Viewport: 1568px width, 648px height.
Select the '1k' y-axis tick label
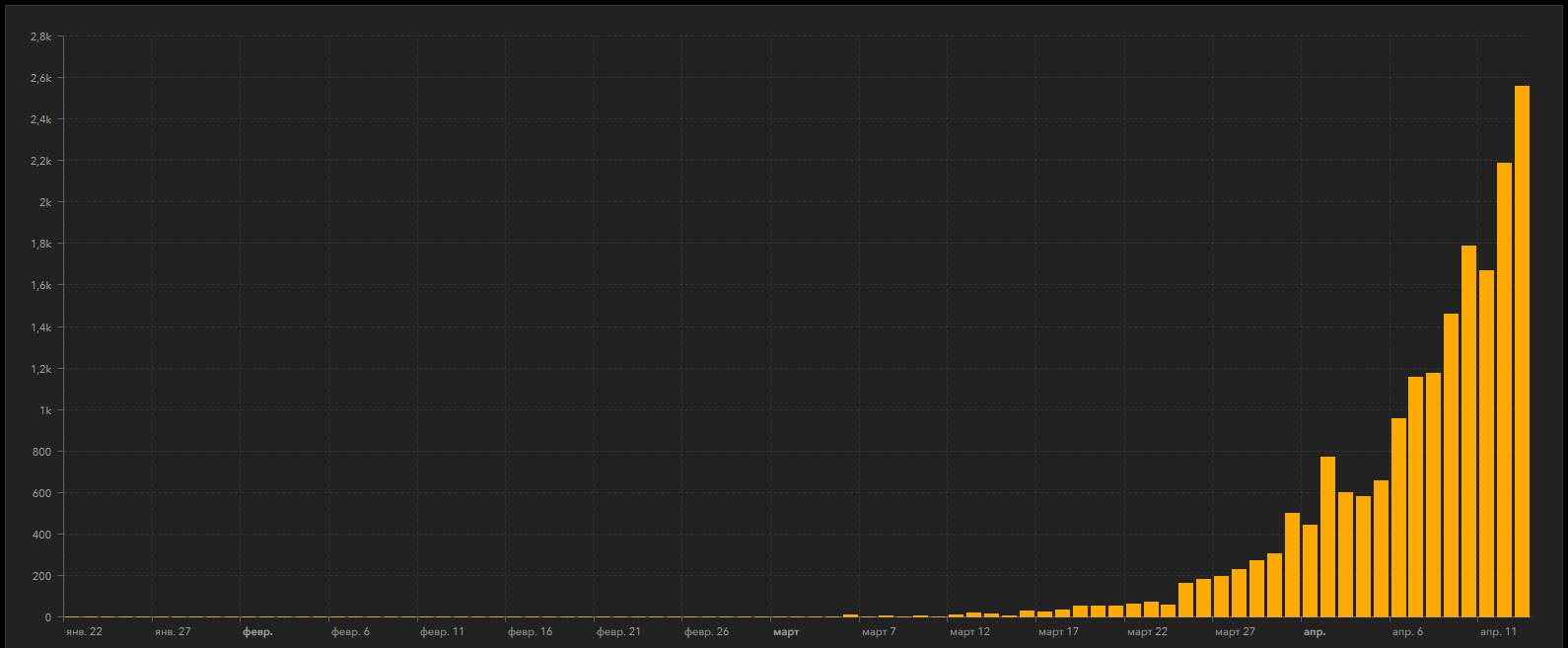click(x=44, y=410)
